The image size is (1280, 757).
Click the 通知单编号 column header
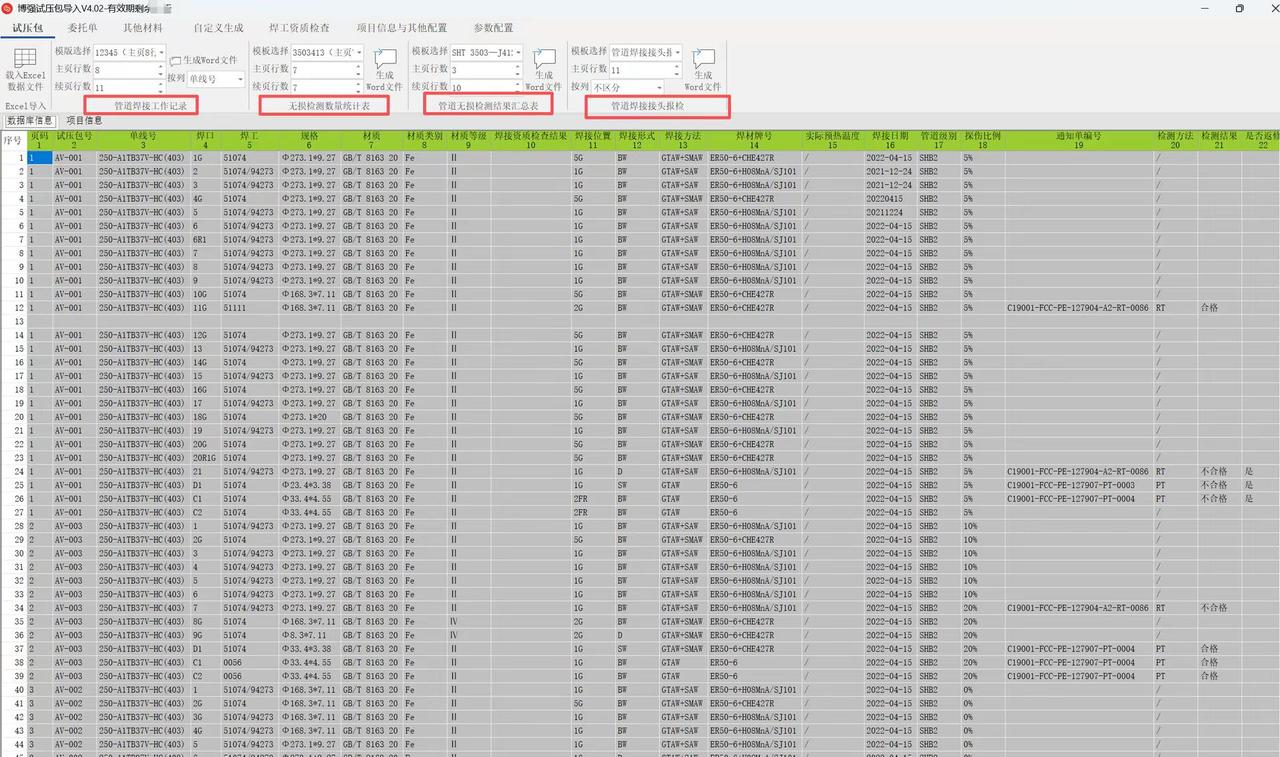click(1078, 139)
